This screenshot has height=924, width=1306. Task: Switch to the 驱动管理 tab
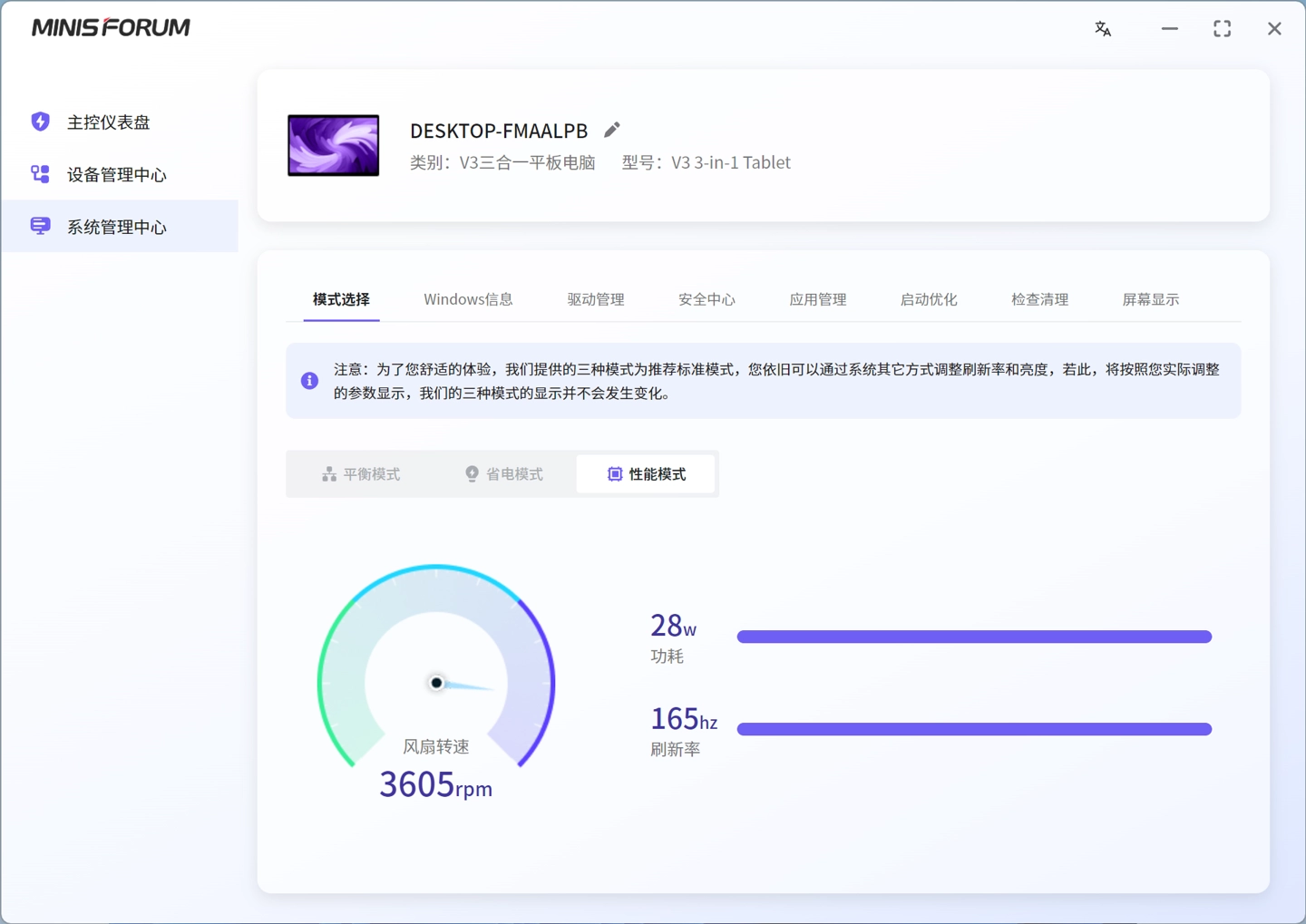coord(596,299)
